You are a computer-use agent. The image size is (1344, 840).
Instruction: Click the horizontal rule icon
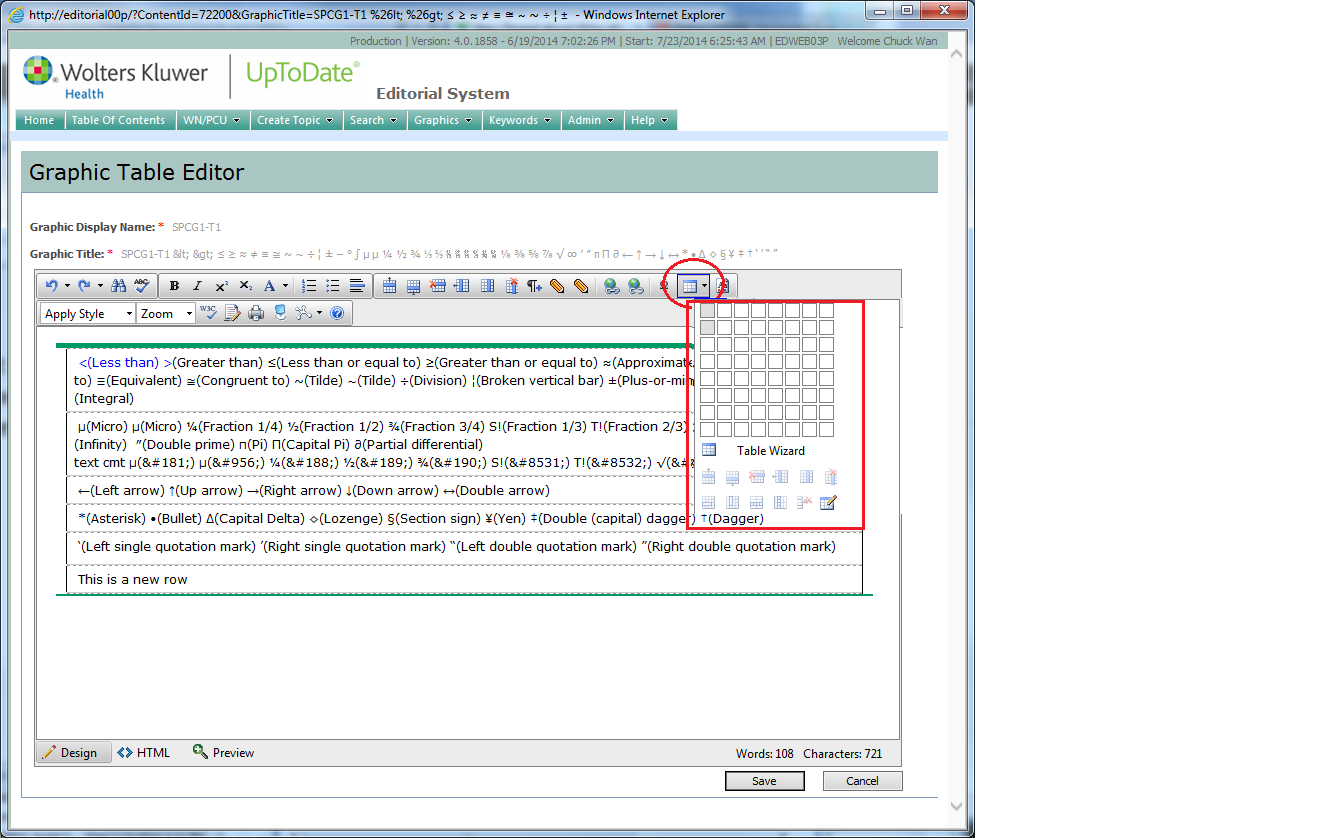pos(357,286)
